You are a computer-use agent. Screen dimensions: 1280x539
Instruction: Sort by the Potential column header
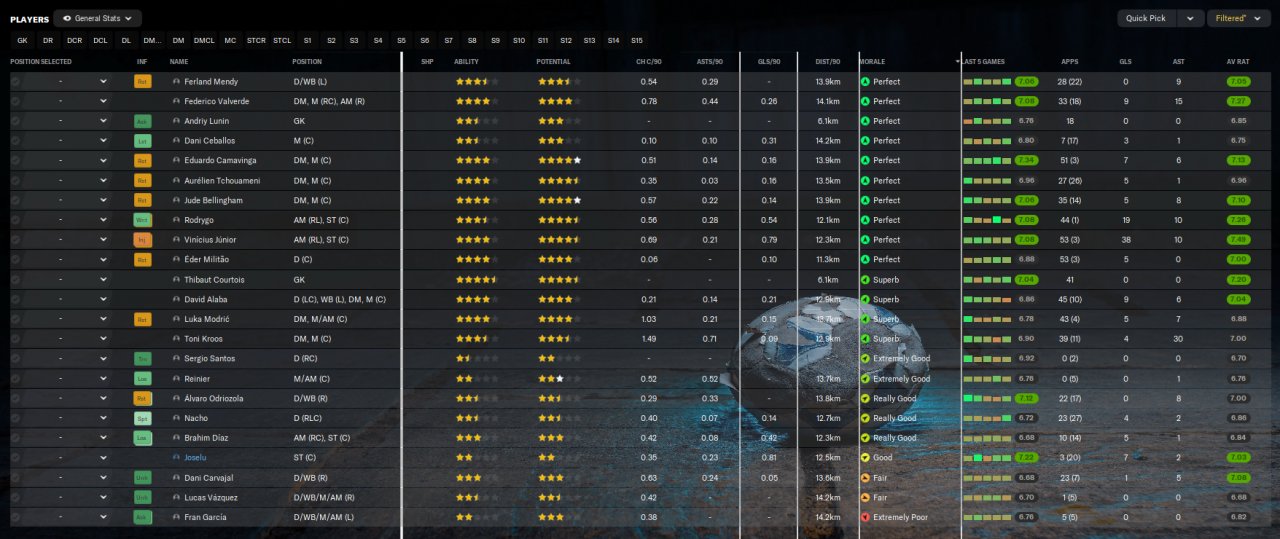tap(553, 62)
